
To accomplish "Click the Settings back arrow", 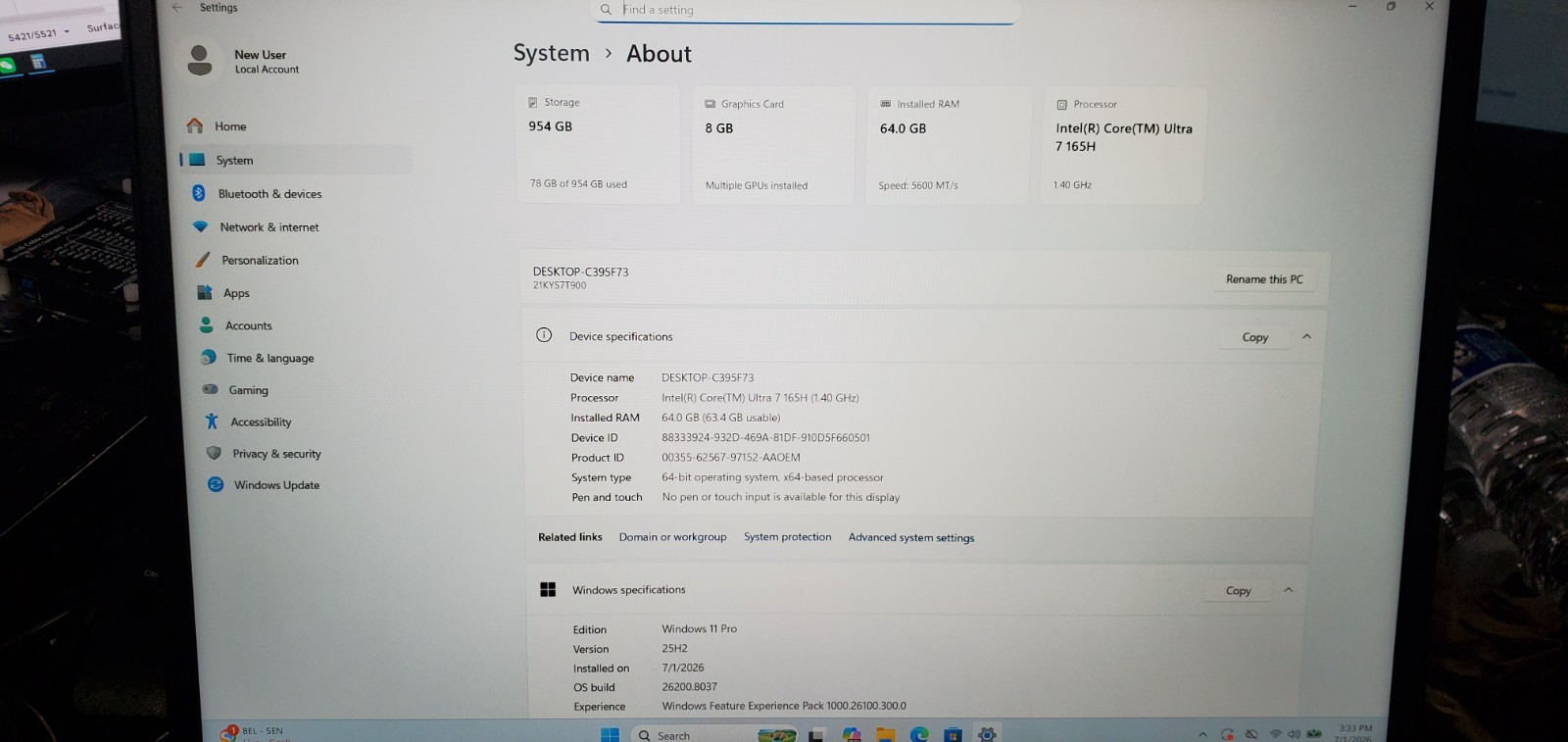I will click(x=177, y=7).
